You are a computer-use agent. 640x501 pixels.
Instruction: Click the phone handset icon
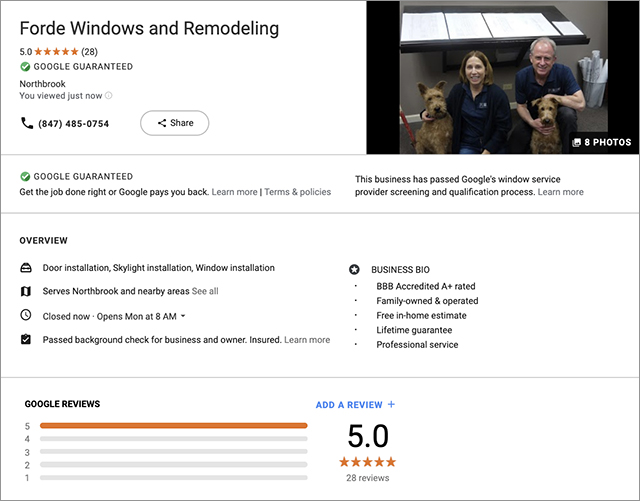coord(27,123)
